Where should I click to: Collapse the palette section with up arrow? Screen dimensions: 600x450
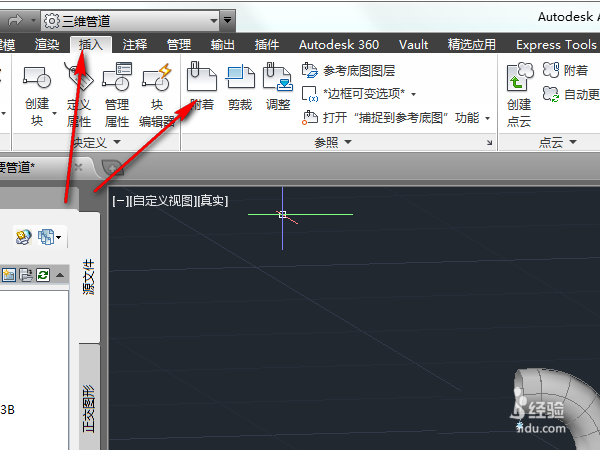(60, 275)
